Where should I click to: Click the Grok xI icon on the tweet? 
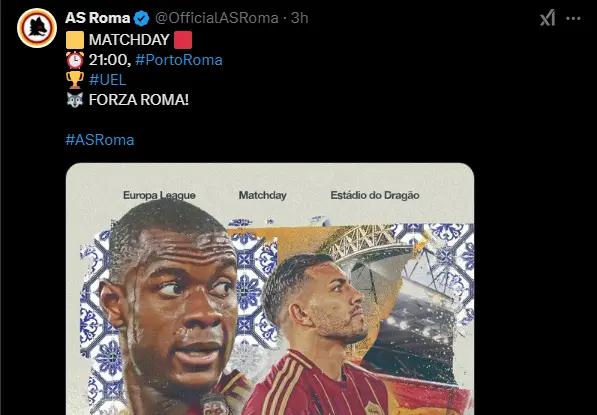coord(547,18)
